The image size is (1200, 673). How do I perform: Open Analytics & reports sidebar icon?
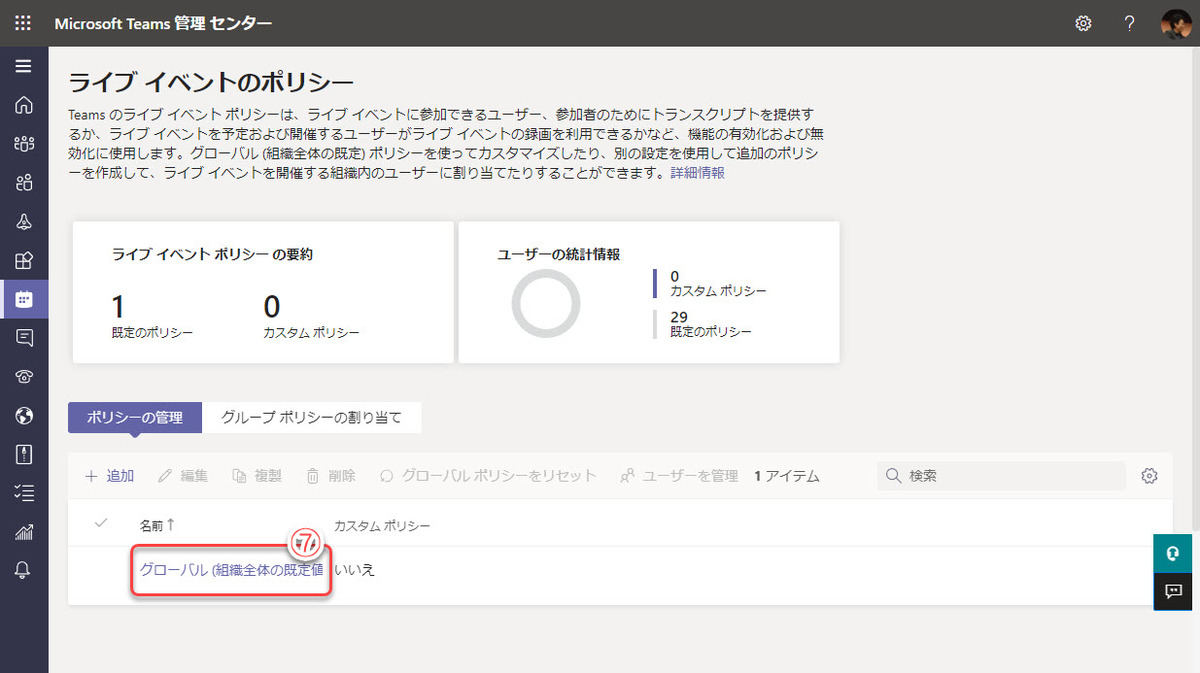24,532
